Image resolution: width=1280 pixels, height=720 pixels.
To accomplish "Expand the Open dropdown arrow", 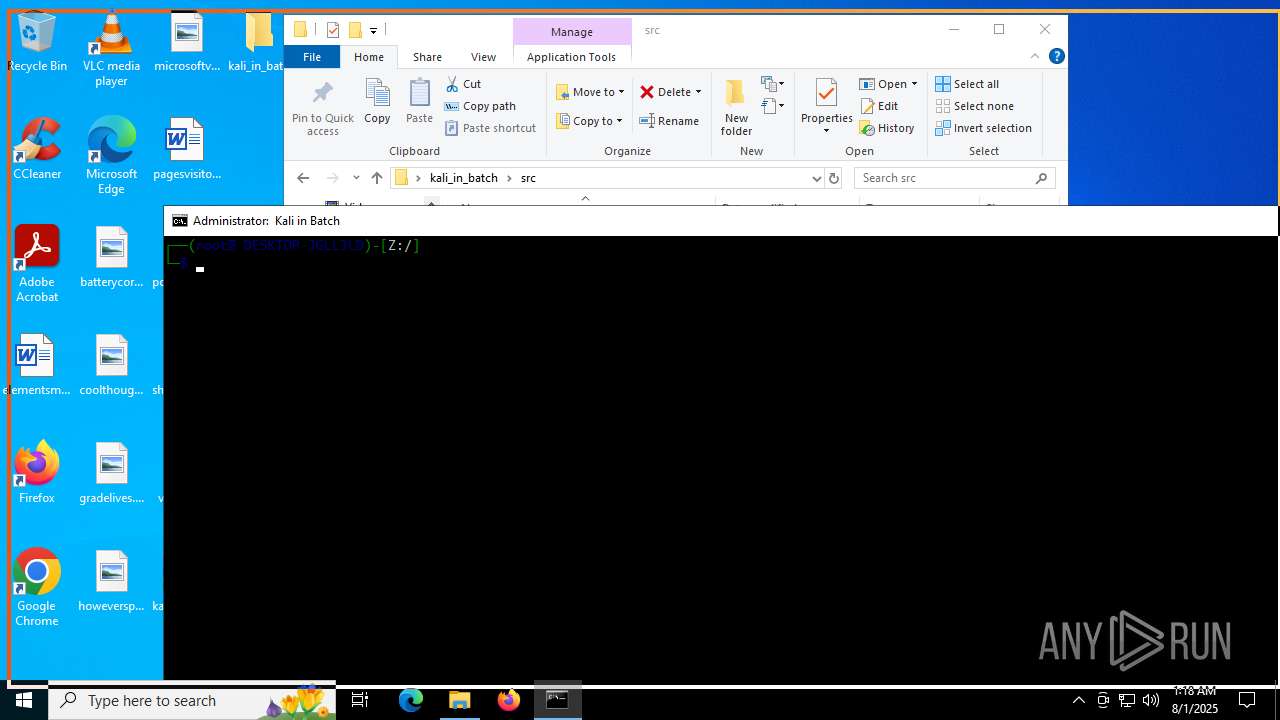I will (914, 84).
